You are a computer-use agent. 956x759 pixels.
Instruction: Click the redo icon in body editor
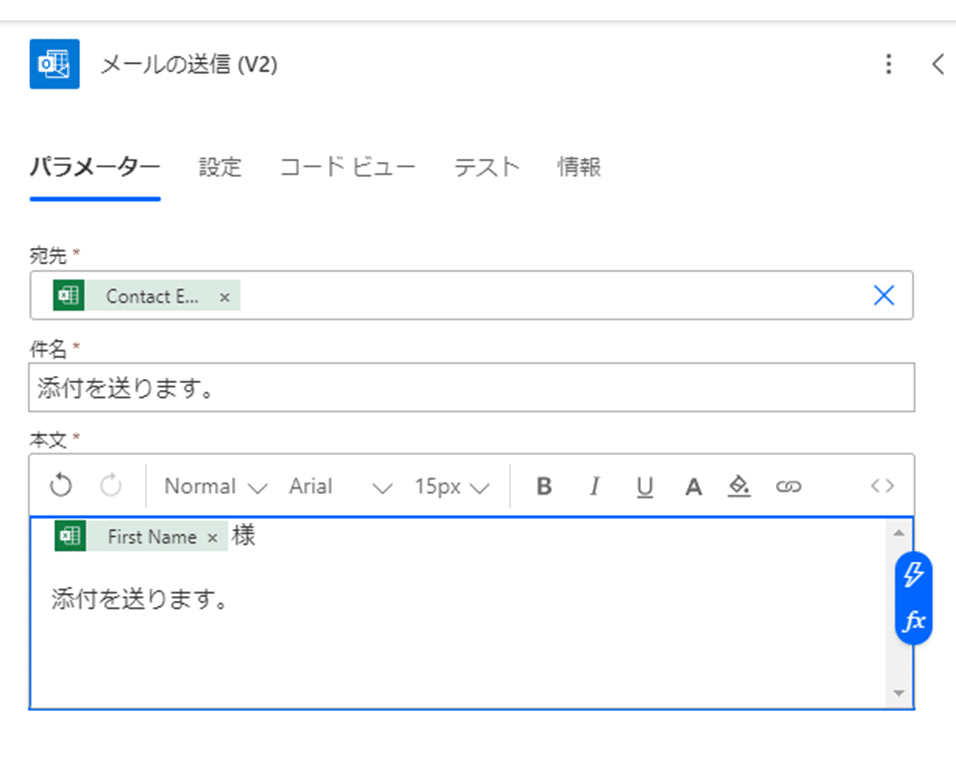(111, 486)
